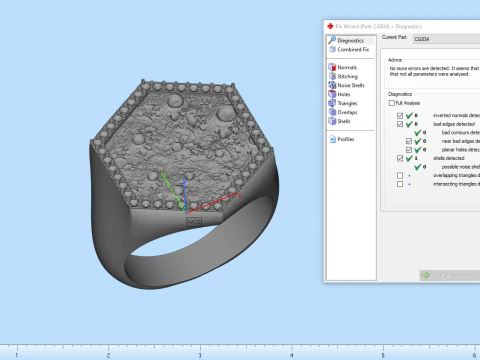Click the greyed Follow Advice button
Viewport: 480px width, 360px height.
pyautogui.click(x=450, y=275)
